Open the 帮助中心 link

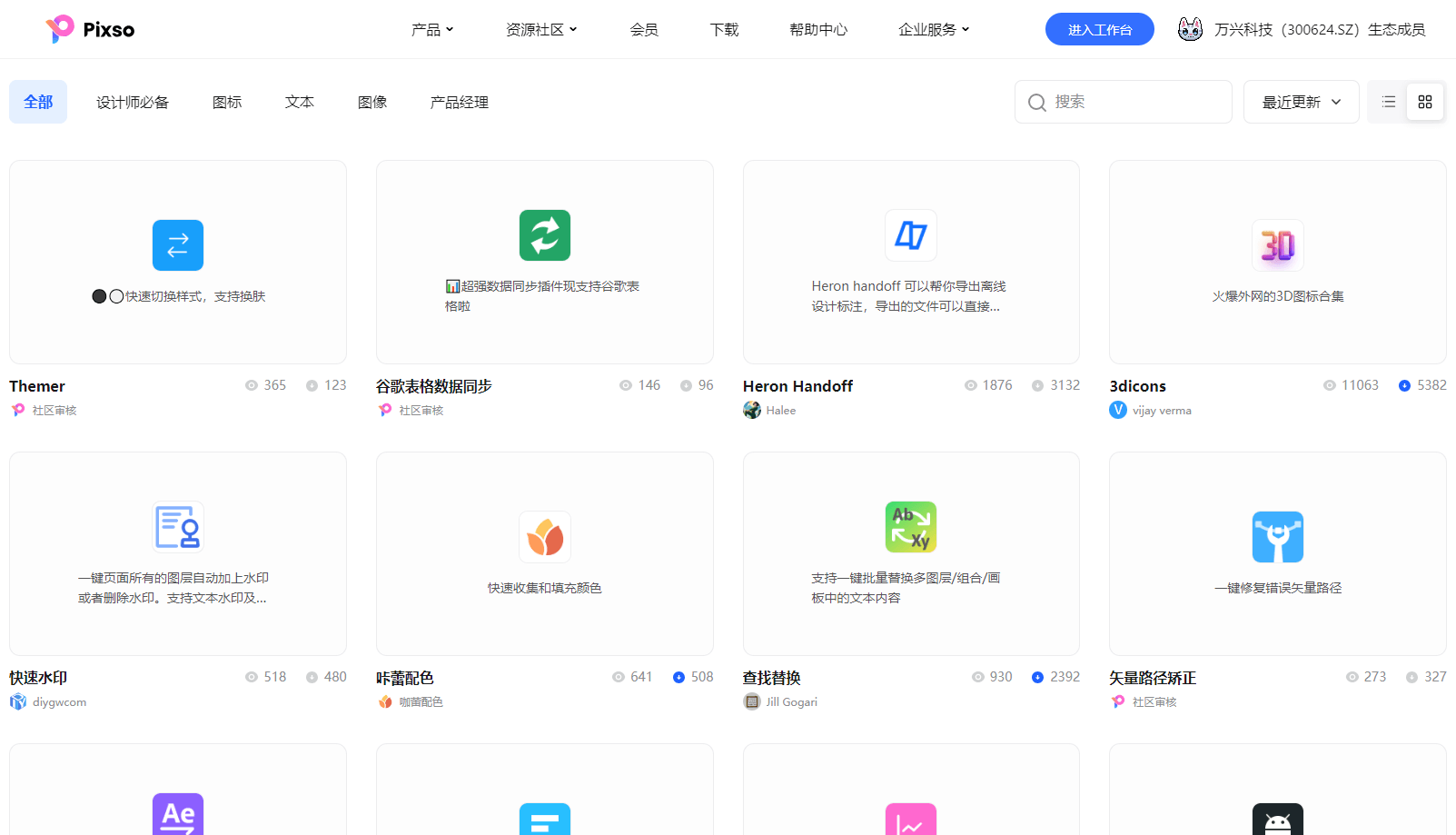[817, 30]
